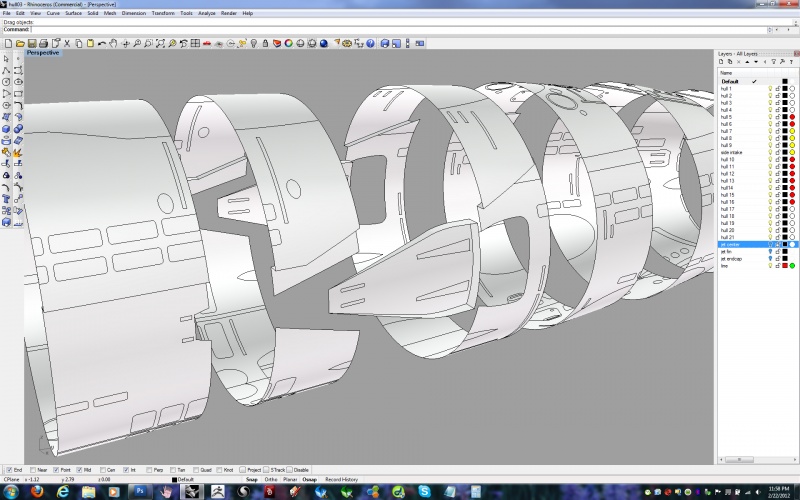This screenshot has width=800, height=500.
Task: Click the blue render sphere icon
Action: (x=323, y=43)
